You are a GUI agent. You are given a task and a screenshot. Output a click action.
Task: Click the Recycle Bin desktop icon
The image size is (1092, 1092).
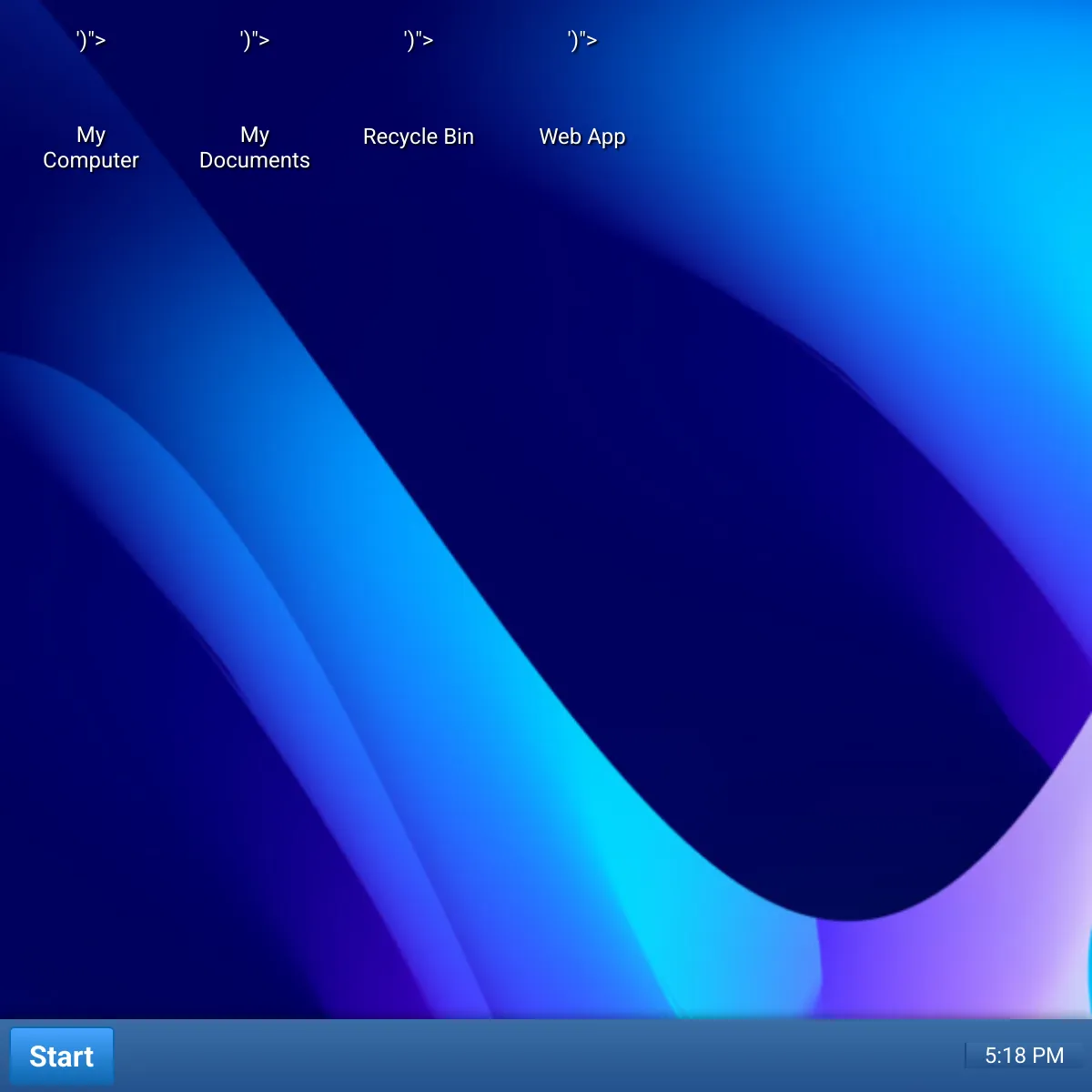(x=419, y=91)
